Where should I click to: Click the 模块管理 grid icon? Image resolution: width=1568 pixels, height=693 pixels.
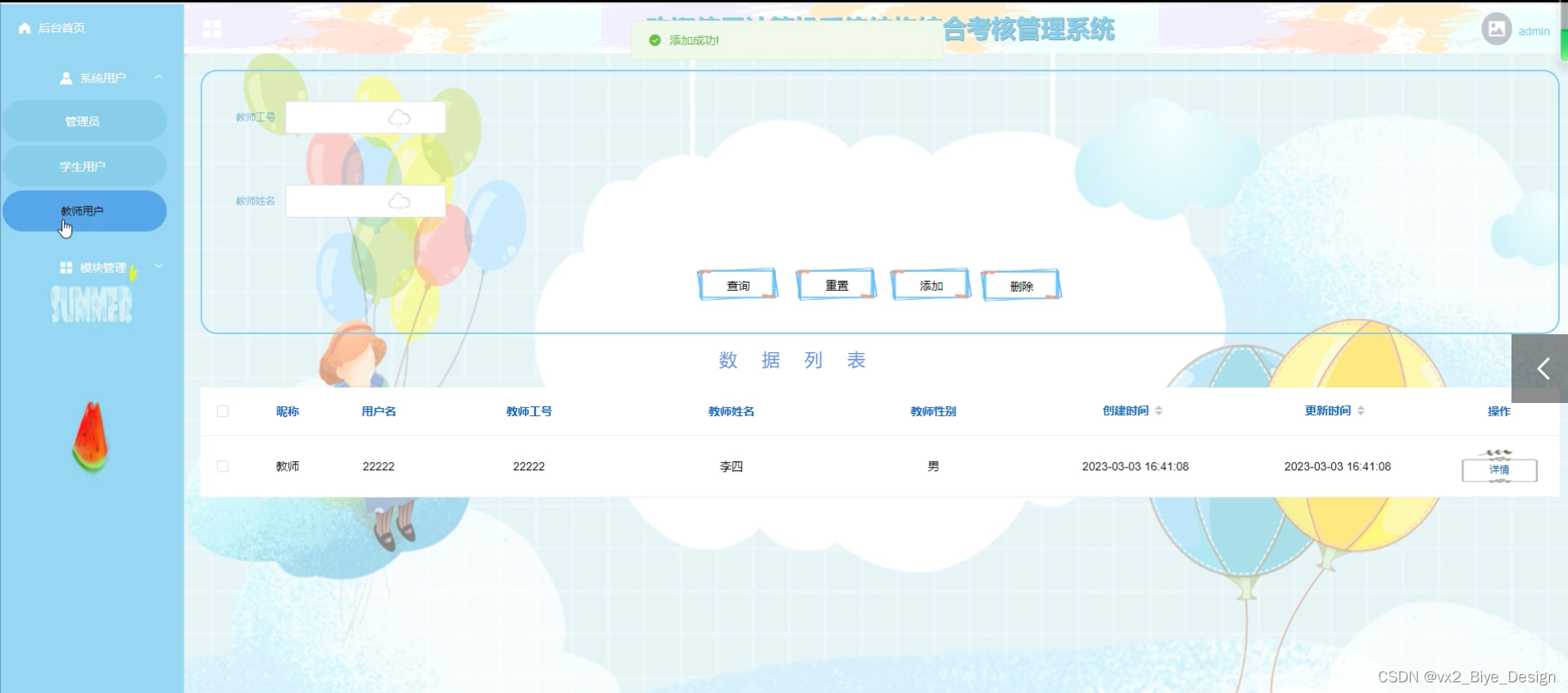(66, 268)
